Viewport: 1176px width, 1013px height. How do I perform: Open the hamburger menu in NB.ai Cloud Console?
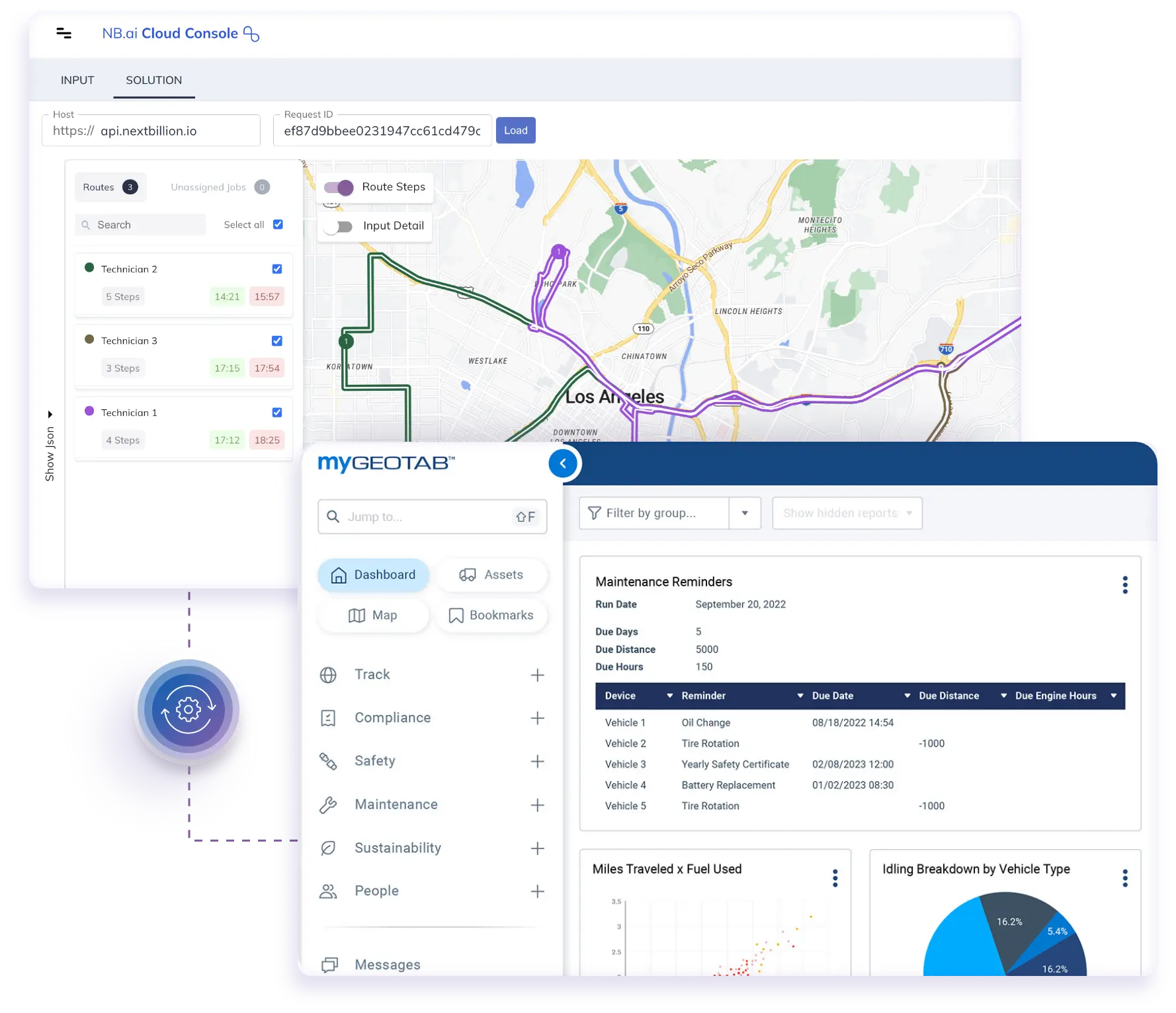coord(64,33)
